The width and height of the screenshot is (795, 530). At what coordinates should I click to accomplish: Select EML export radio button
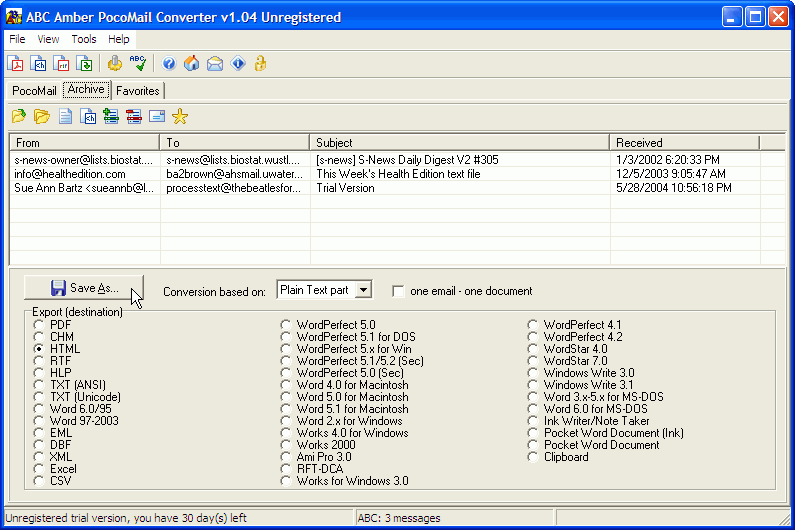point(39,433)
